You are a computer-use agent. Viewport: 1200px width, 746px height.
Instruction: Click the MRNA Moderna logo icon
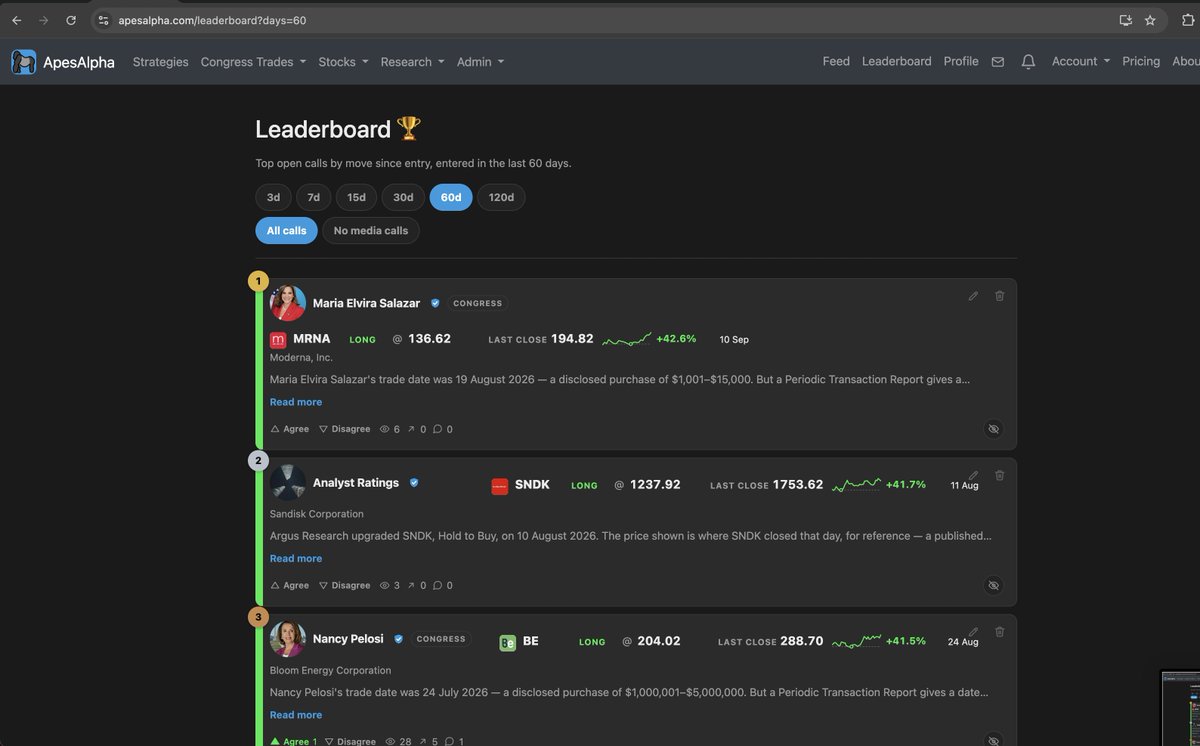tap(278, 340)
